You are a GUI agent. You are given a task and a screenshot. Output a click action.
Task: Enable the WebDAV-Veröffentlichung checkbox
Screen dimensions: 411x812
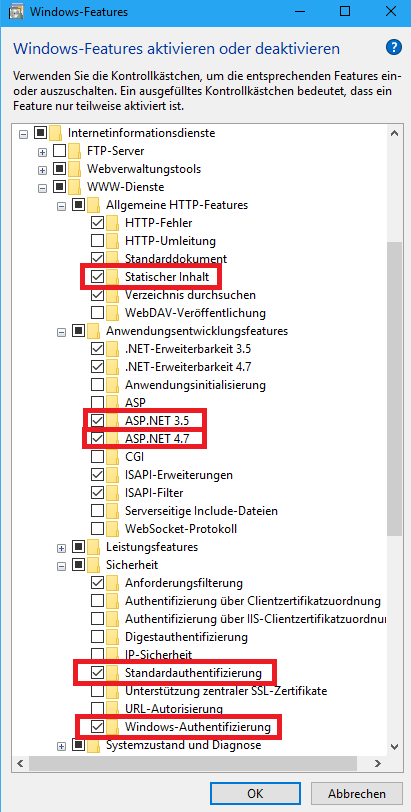click(97, 313)
